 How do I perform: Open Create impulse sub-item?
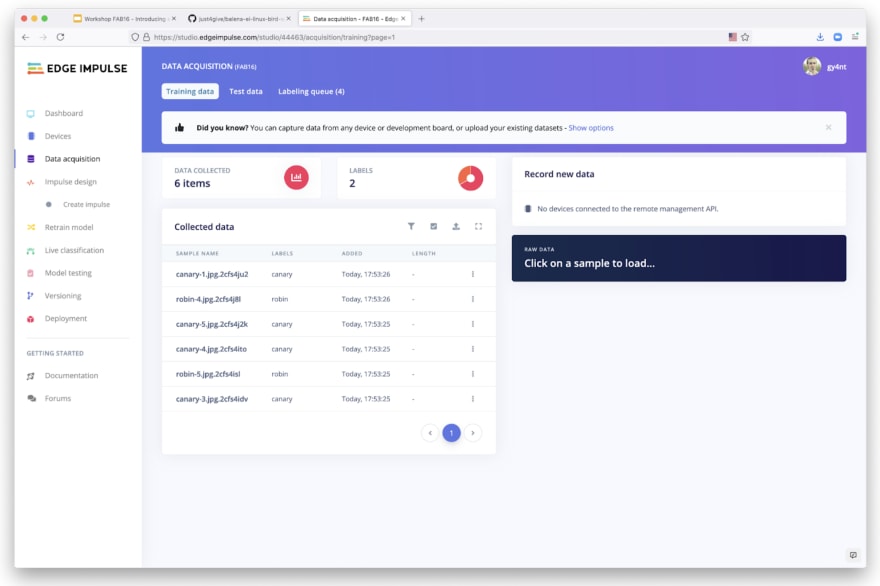(x=86, y=204)
